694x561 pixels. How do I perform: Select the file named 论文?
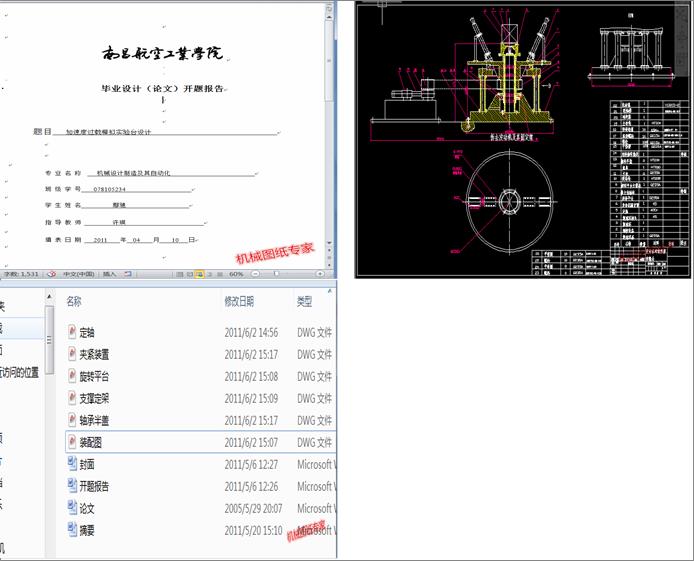pos(87,508)
